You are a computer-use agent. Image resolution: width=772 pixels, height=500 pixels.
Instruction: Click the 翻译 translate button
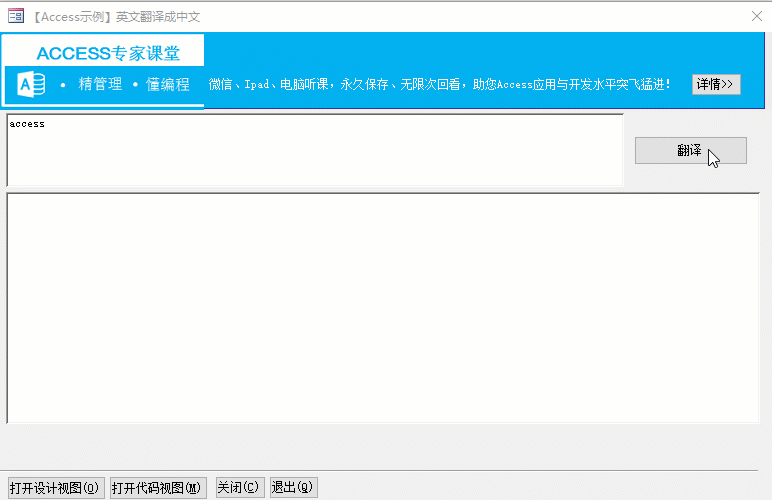coord(690,151)
